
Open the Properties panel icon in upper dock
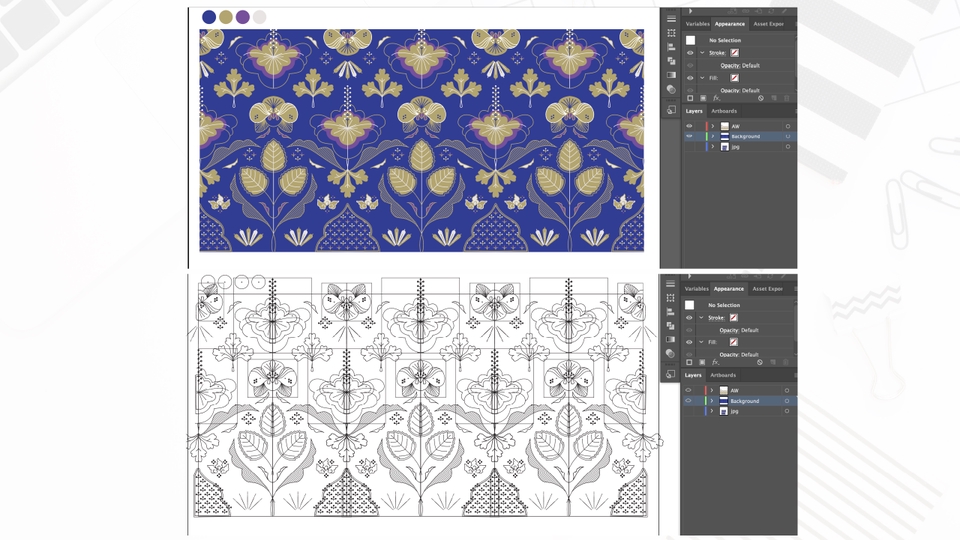pyautogui.click(x=671, y=19)
